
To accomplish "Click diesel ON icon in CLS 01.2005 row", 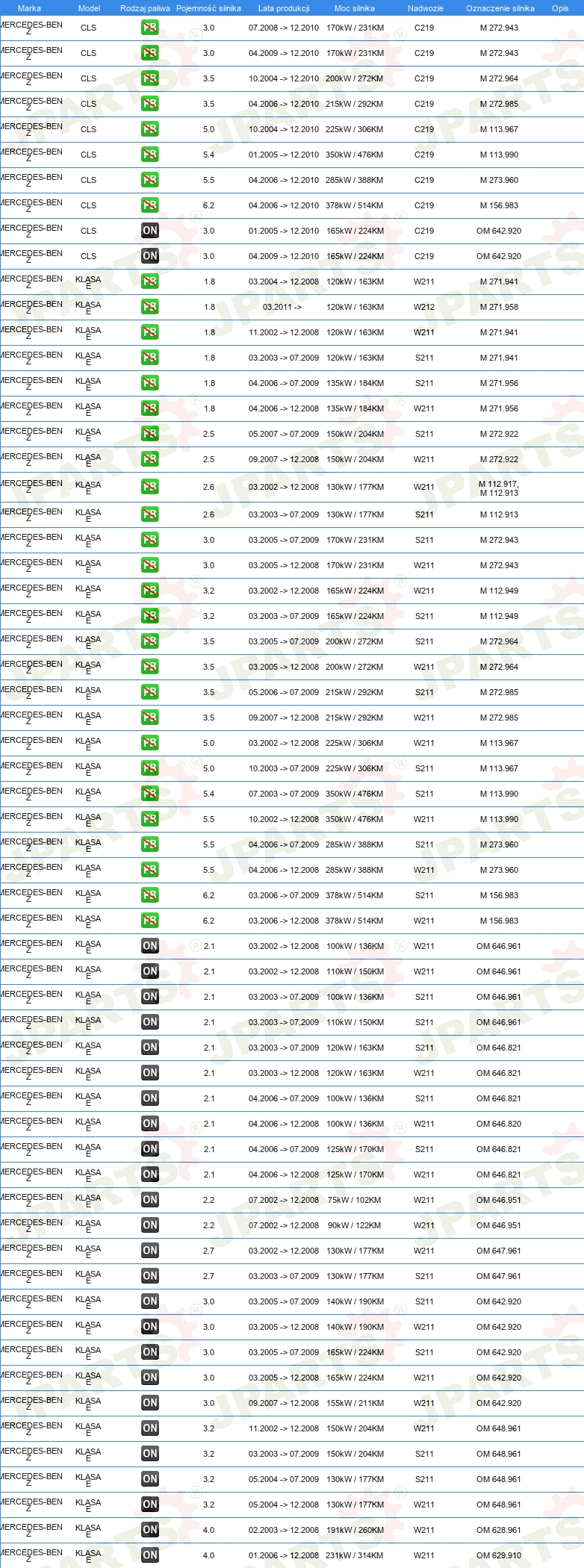I will point(150,231).
